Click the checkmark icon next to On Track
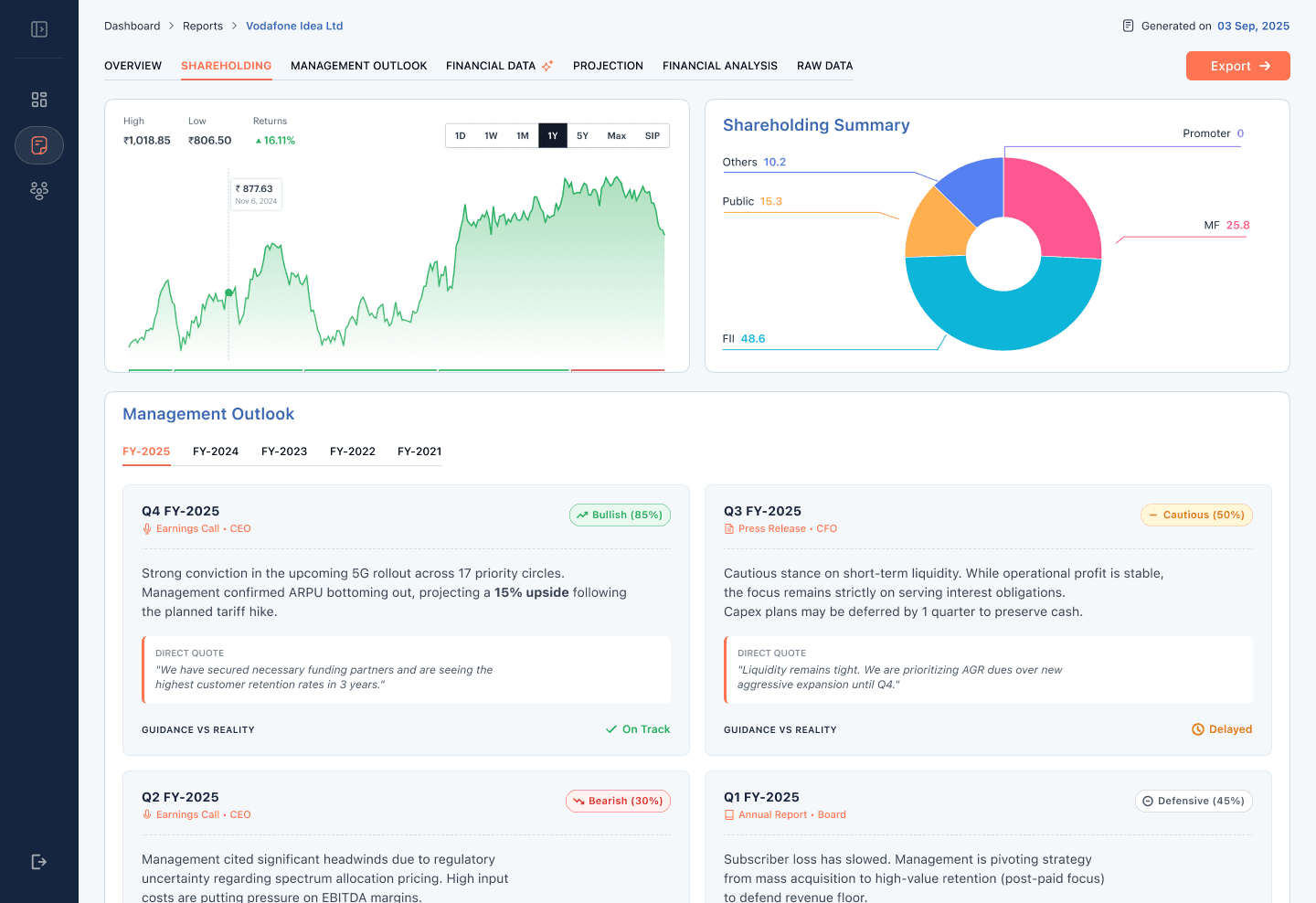1316x903 pixels. pos(611,729)
